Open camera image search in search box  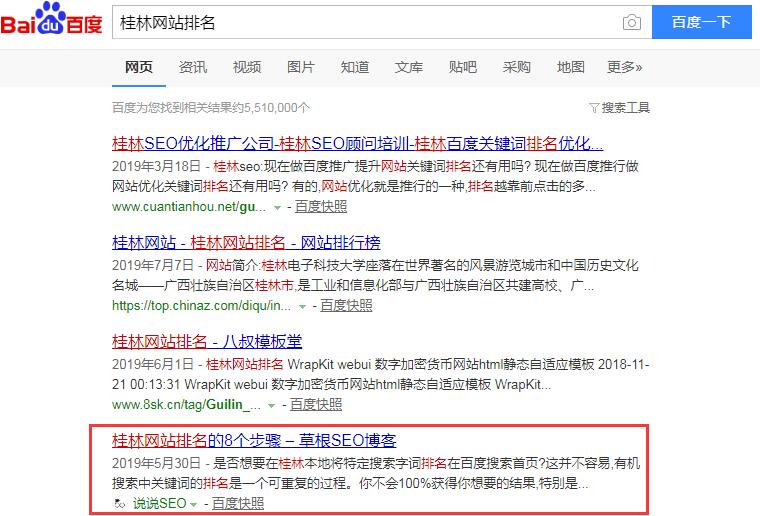click(x=631, y=22)
